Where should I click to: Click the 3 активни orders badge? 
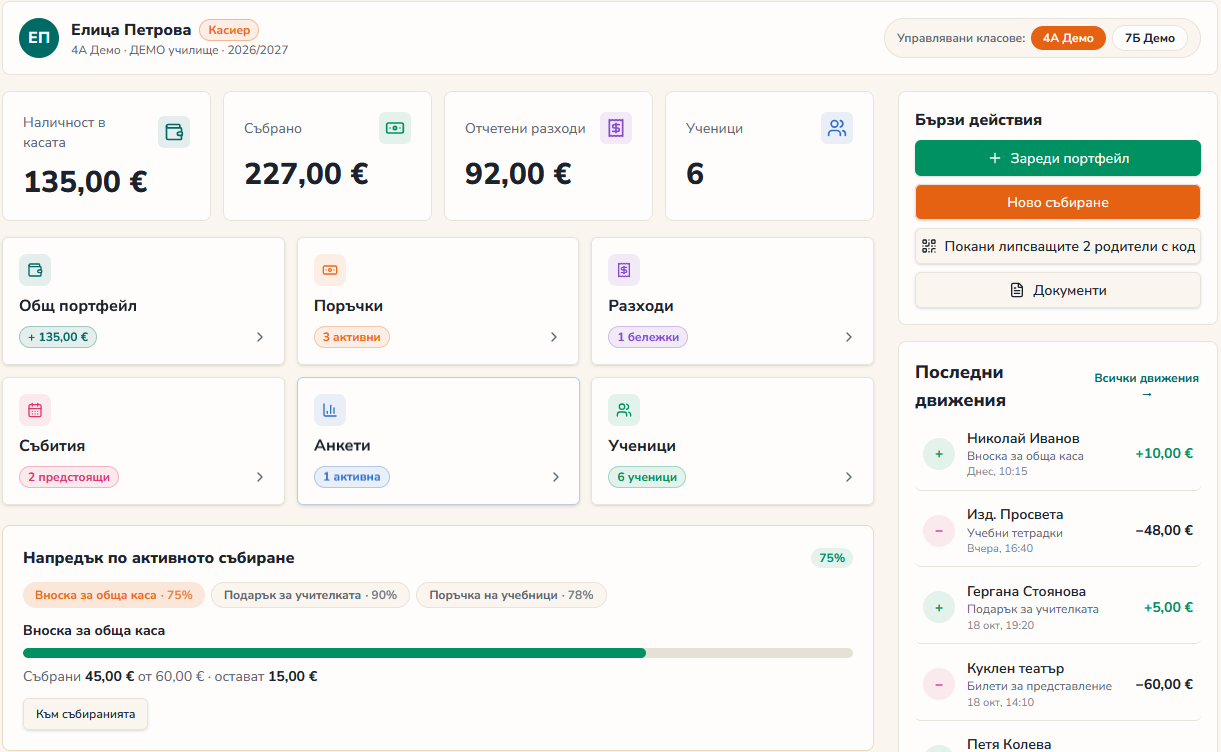pos(352,337)
